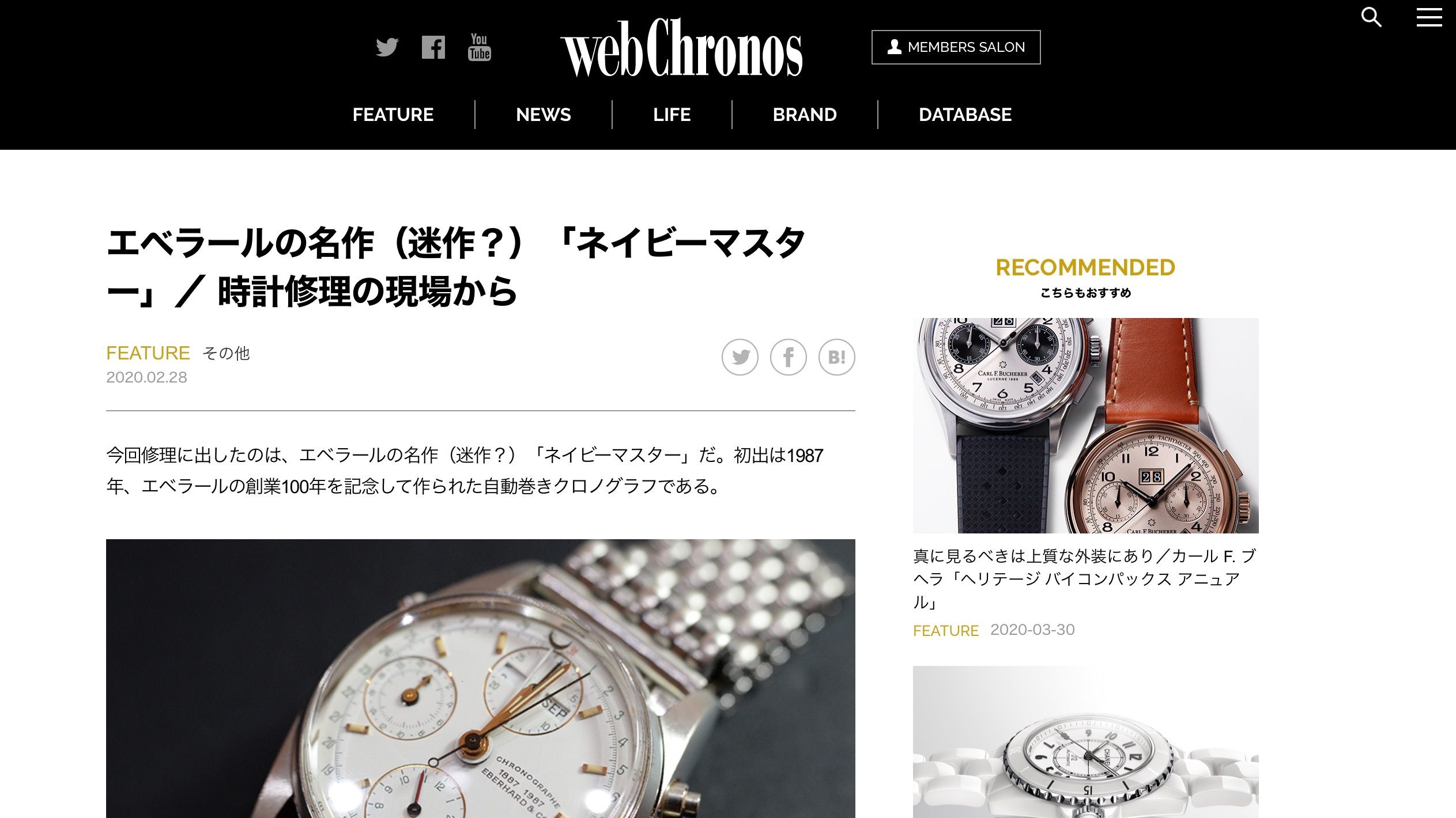
Task: Share article via circular Facebook icon
Action: [789, 357]
